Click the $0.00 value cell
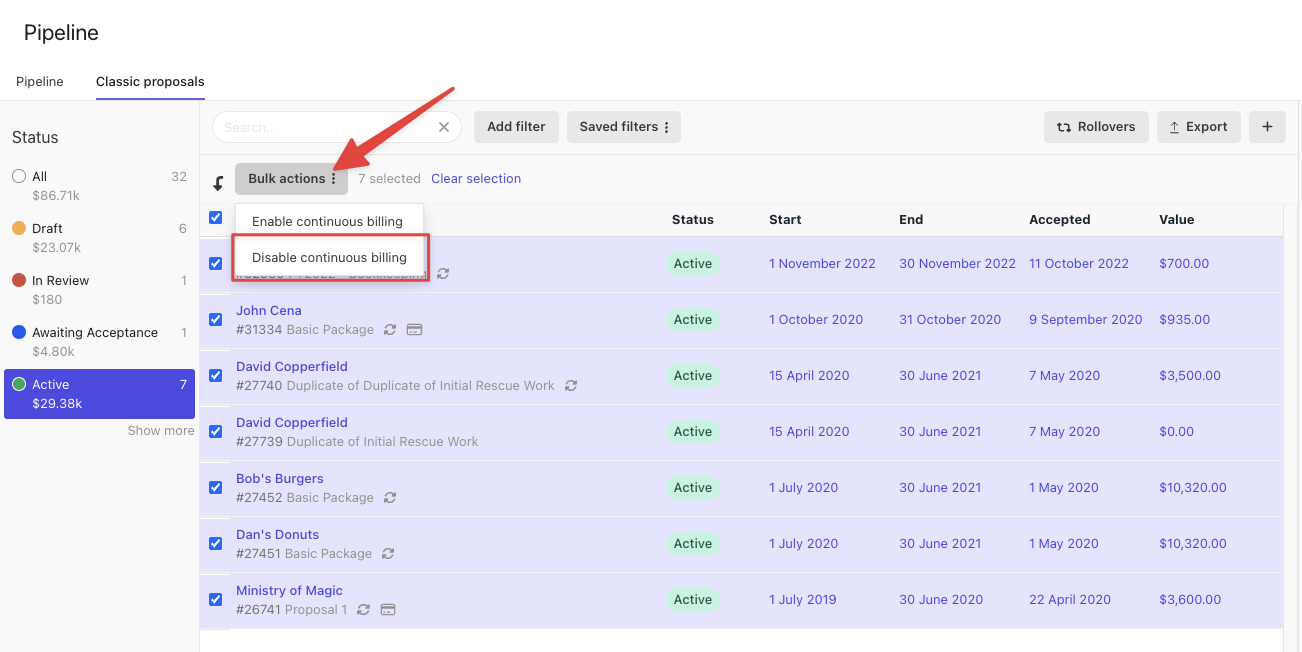Viewport: 1302px width, 652px height. pyautogui.click(x=1177, y=432)
